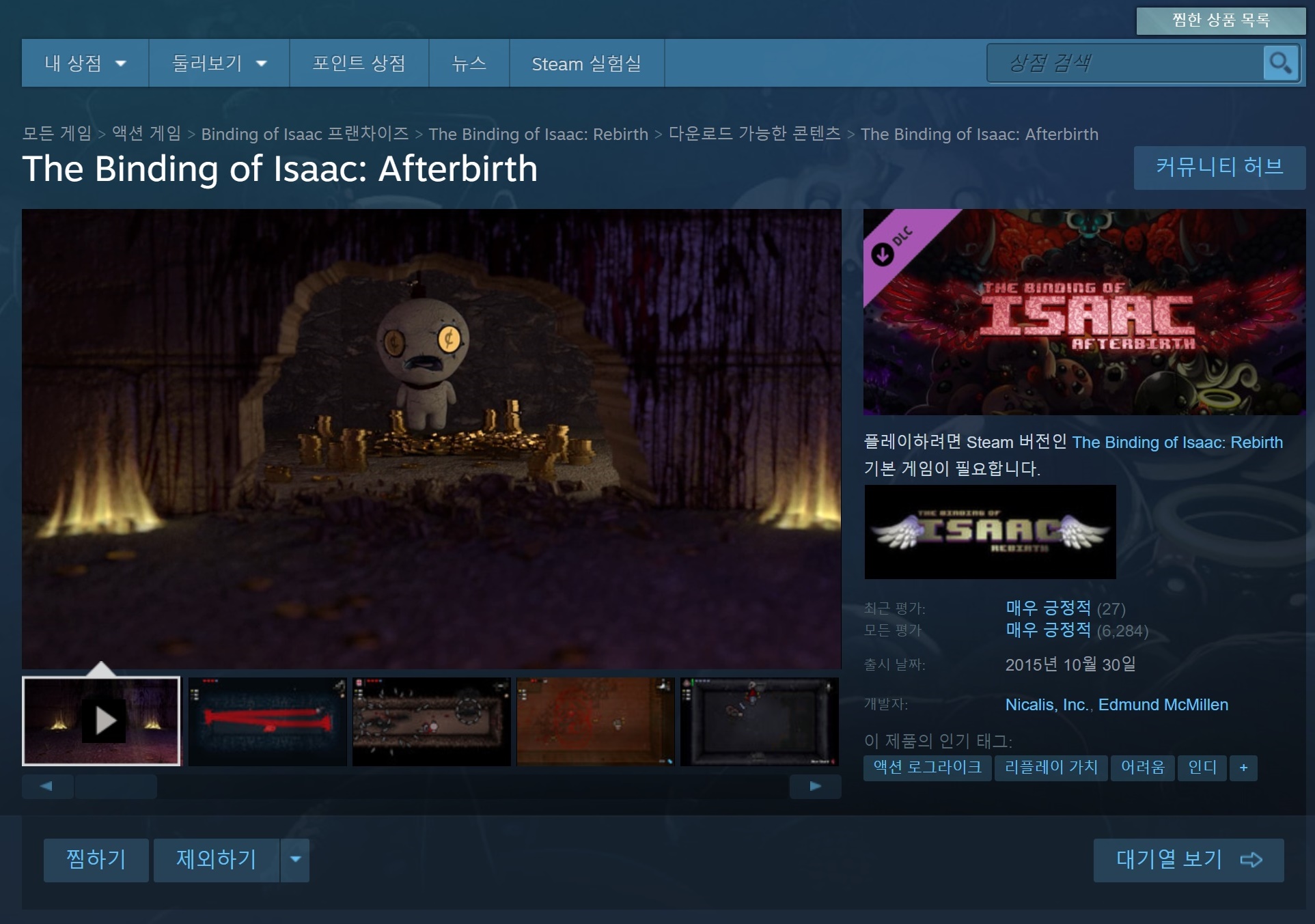Open developer Edmund McMillen link
Image resolution: width=1315 pixels, height=924 pixels.
[1163, 705]
